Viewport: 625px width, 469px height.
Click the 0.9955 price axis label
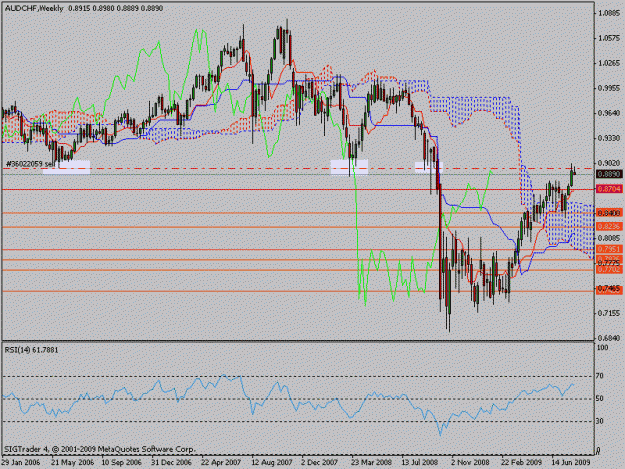[609, 88]
